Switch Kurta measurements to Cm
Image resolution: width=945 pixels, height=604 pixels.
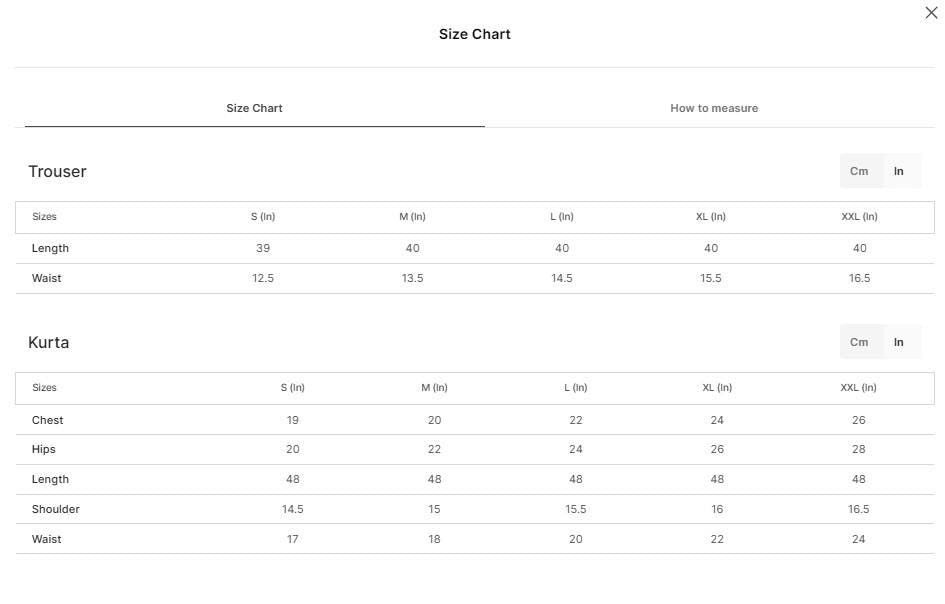pos(859,342)
